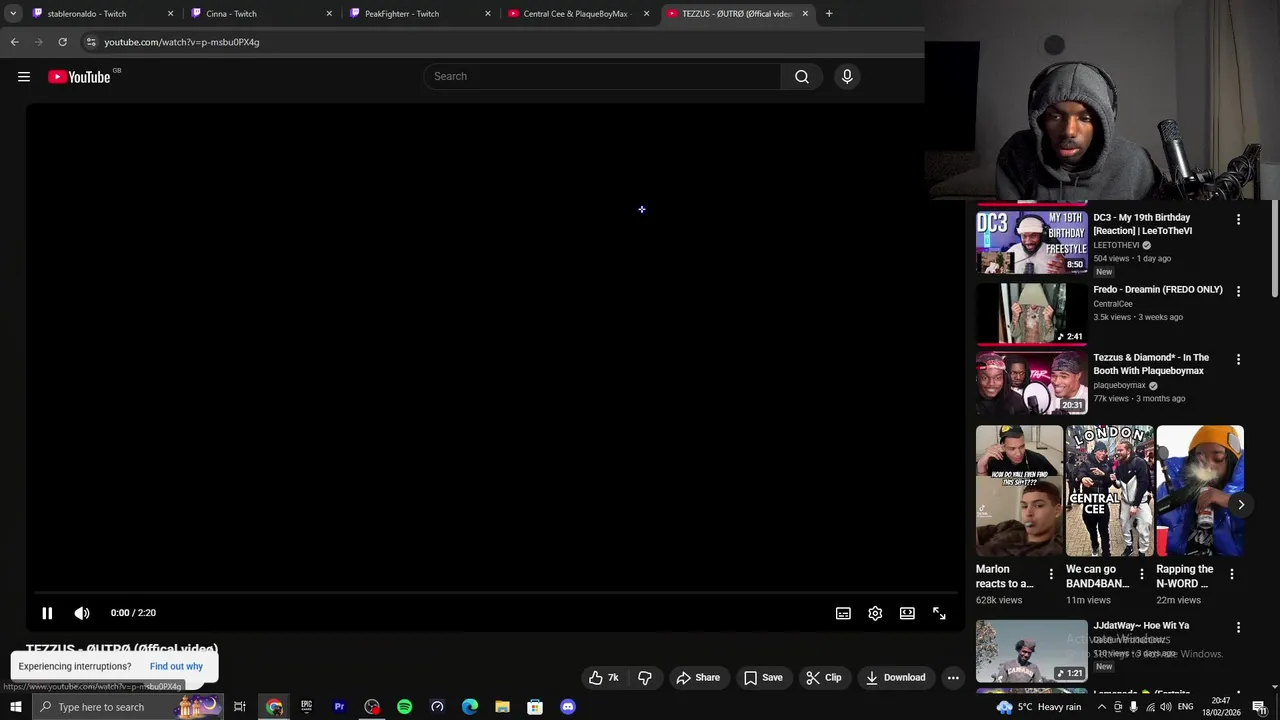Reload the YouTube page

62,42
